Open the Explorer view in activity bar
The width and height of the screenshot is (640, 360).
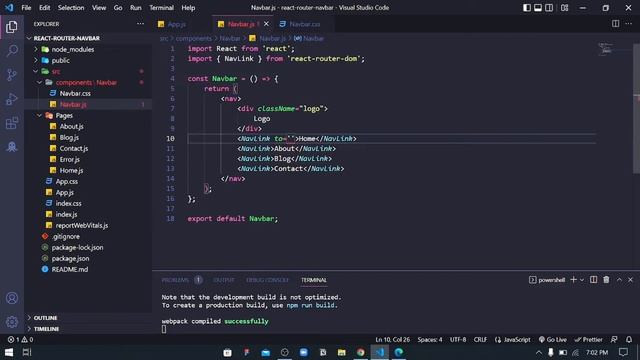12,27
